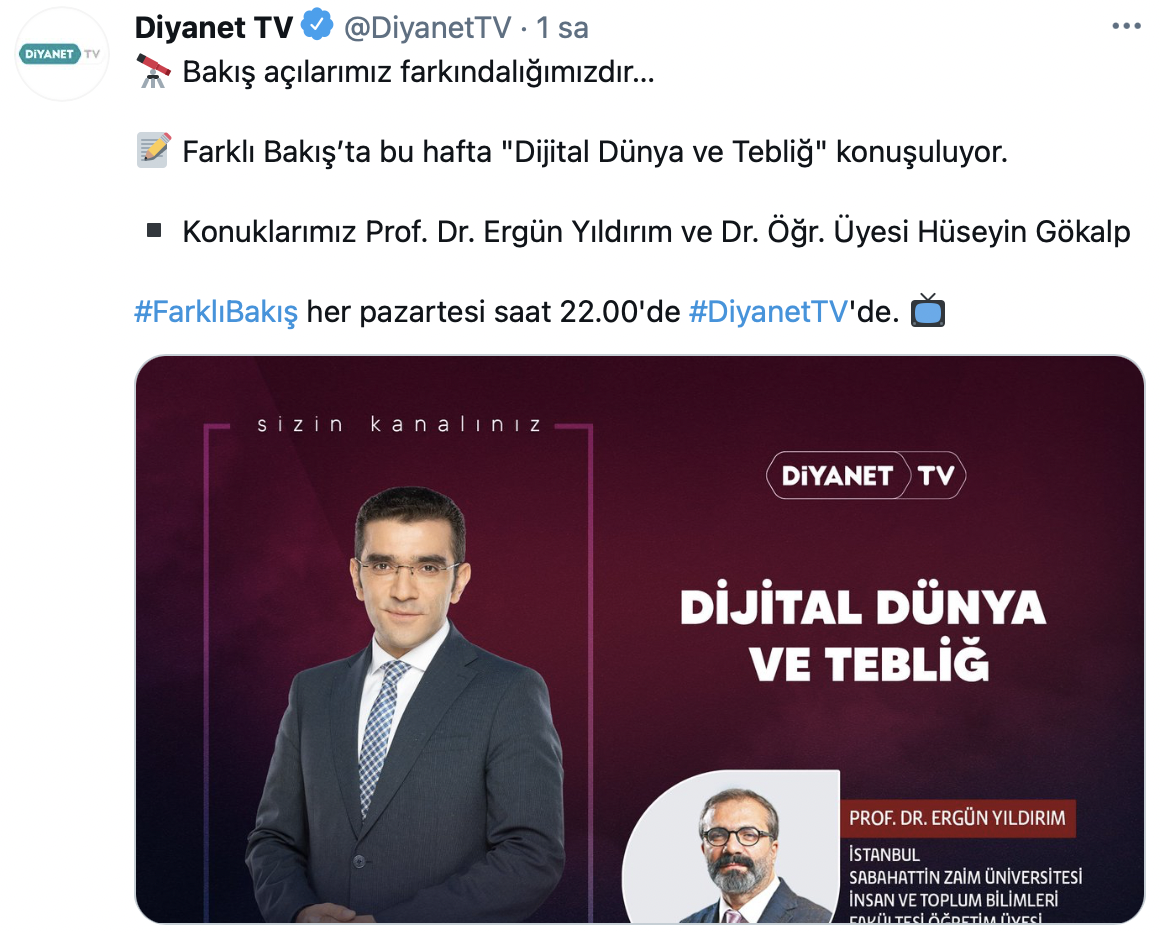
Task: Click the 'sizin kanalınız' caption text
Action: click(x=400, y=425)
